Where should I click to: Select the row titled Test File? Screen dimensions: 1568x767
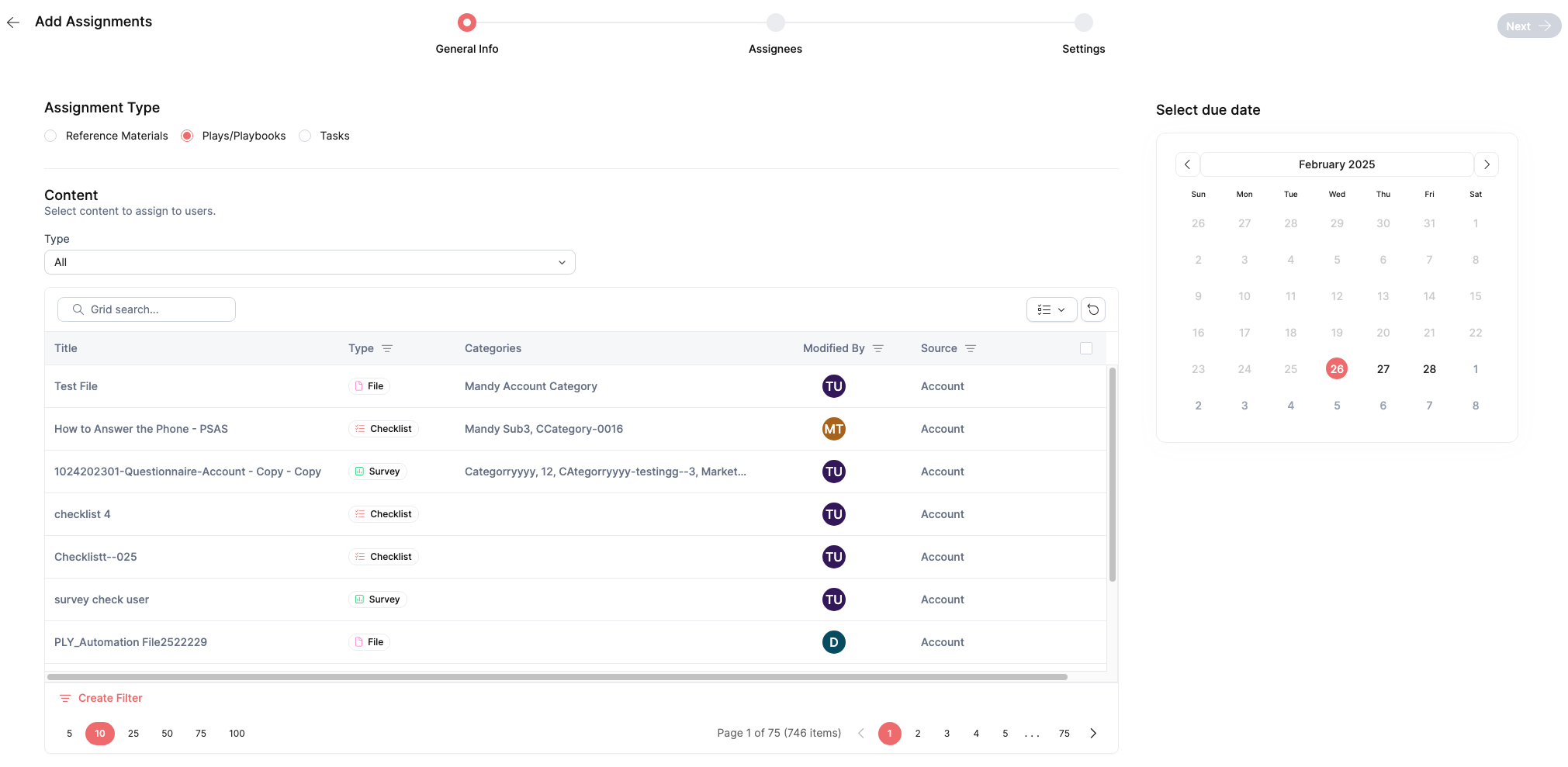(576, 386)
